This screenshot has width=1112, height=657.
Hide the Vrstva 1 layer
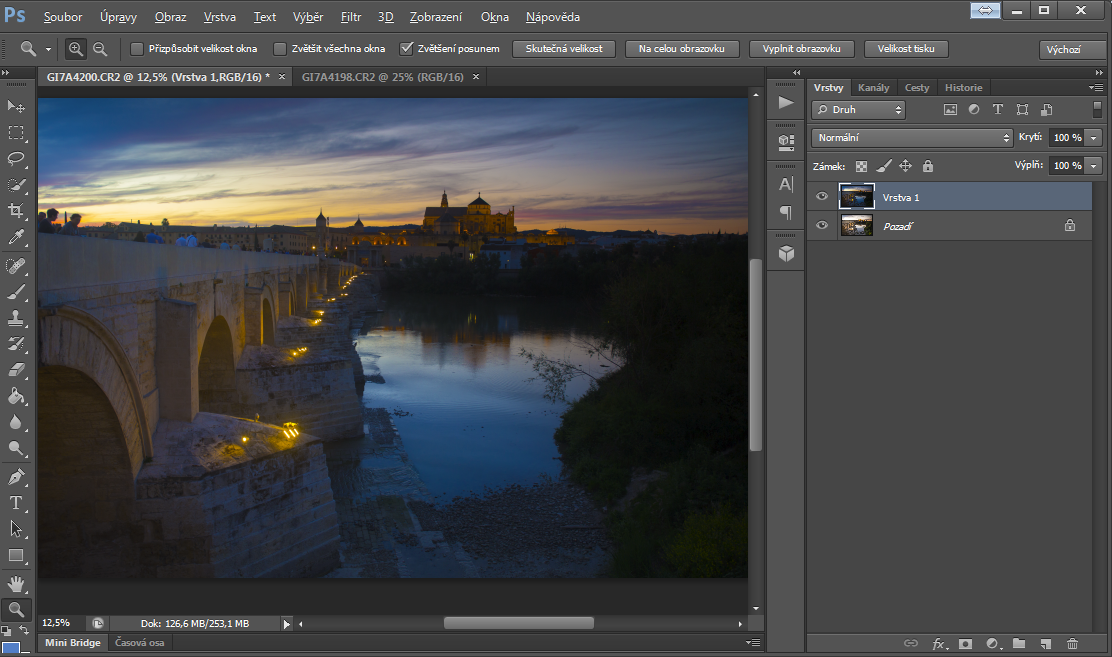tap(822, 197)
